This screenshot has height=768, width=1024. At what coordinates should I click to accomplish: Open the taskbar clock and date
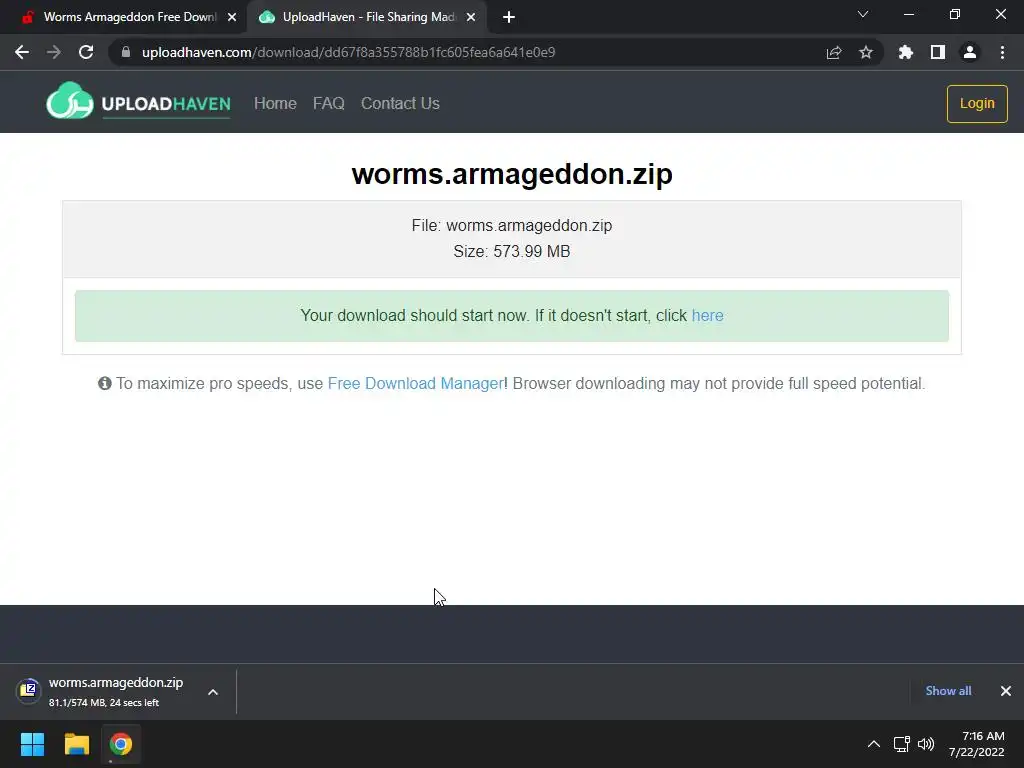976,744
